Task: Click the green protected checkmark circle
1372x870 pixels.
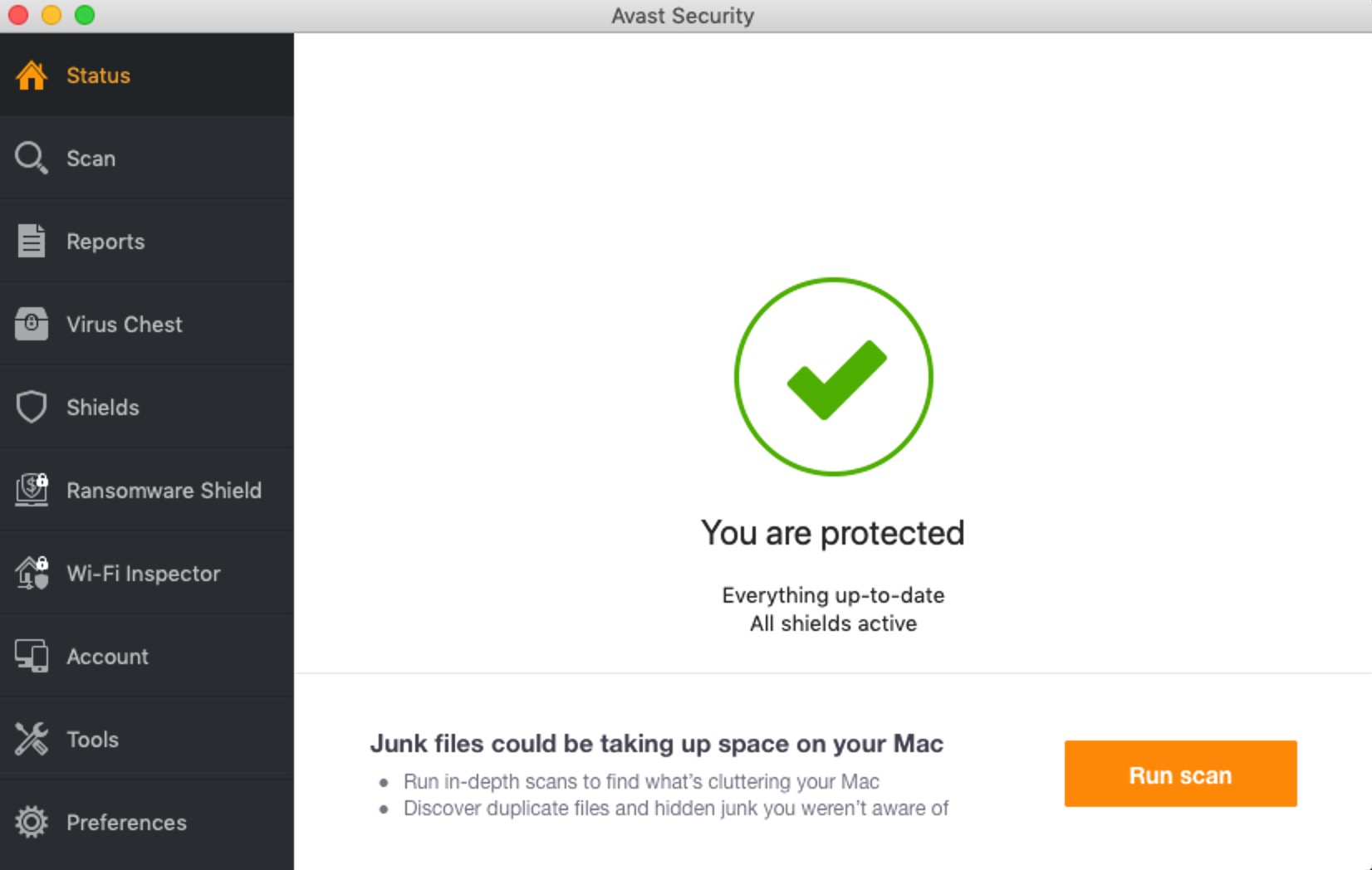Action: tap(834, 377)
